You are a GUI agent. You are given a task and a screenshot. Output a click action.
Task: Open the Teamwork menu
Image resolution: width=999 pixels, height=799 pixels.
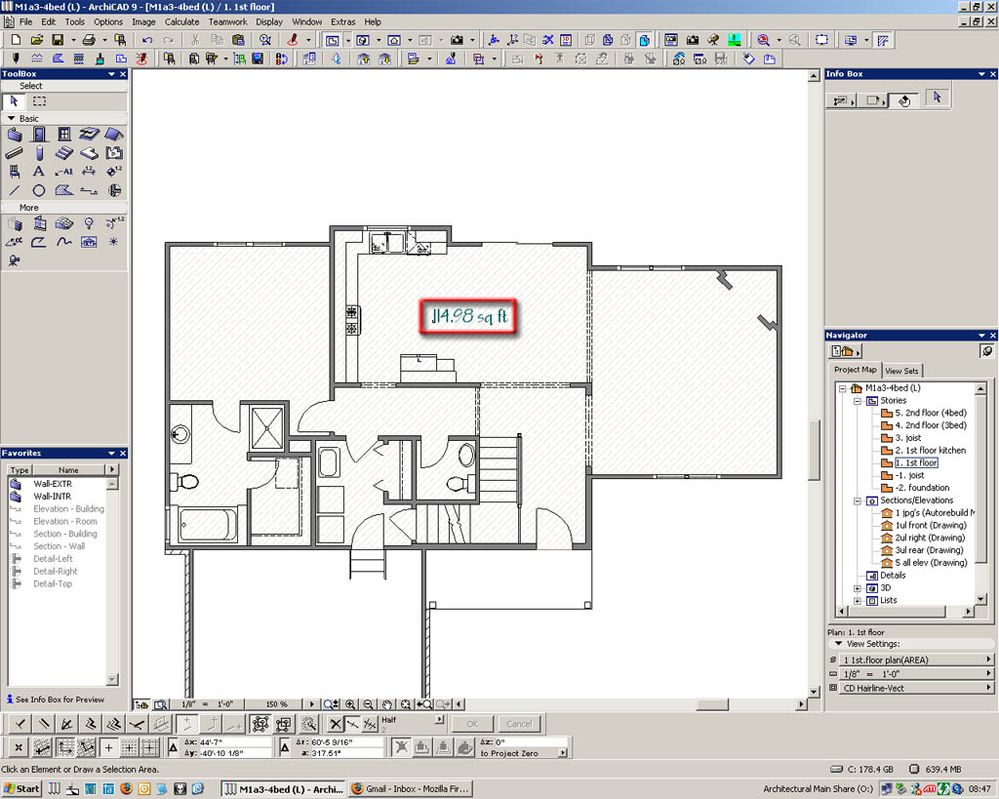pyautogui.click(x=228, y=21)
